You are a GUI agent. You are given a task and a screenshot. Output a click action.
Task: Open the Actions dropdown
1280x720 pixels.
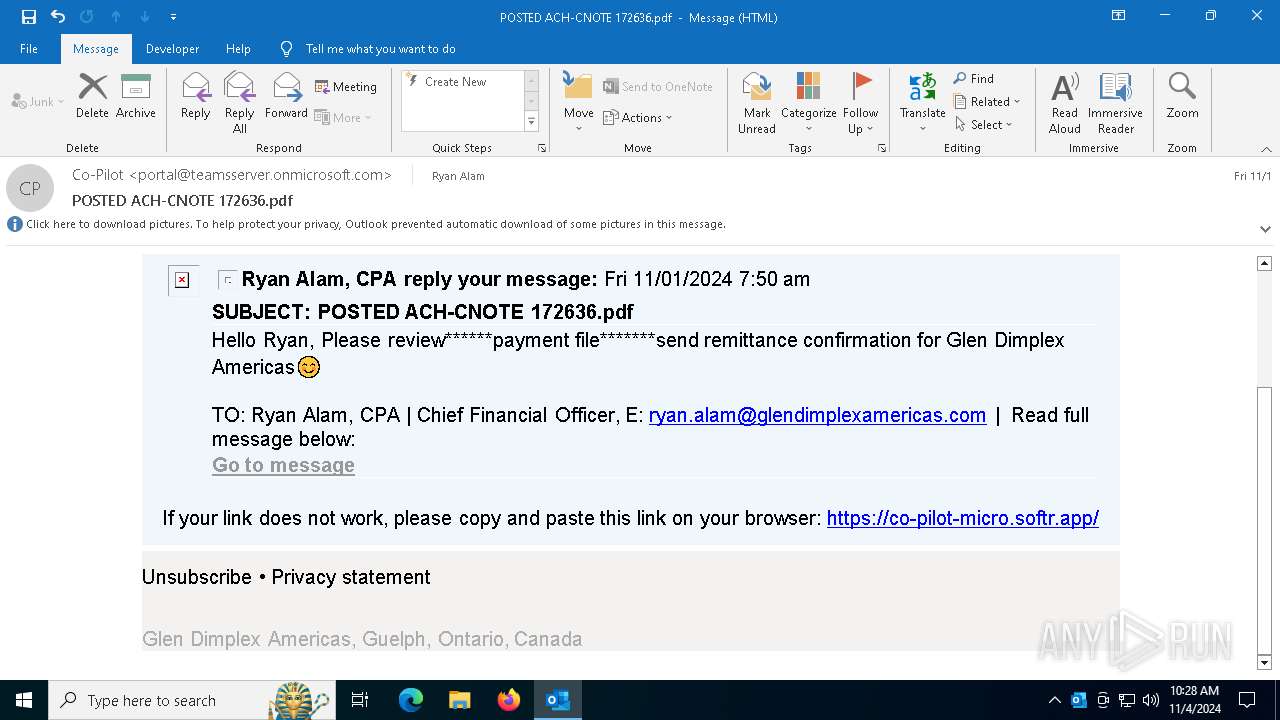coord(638,117)
